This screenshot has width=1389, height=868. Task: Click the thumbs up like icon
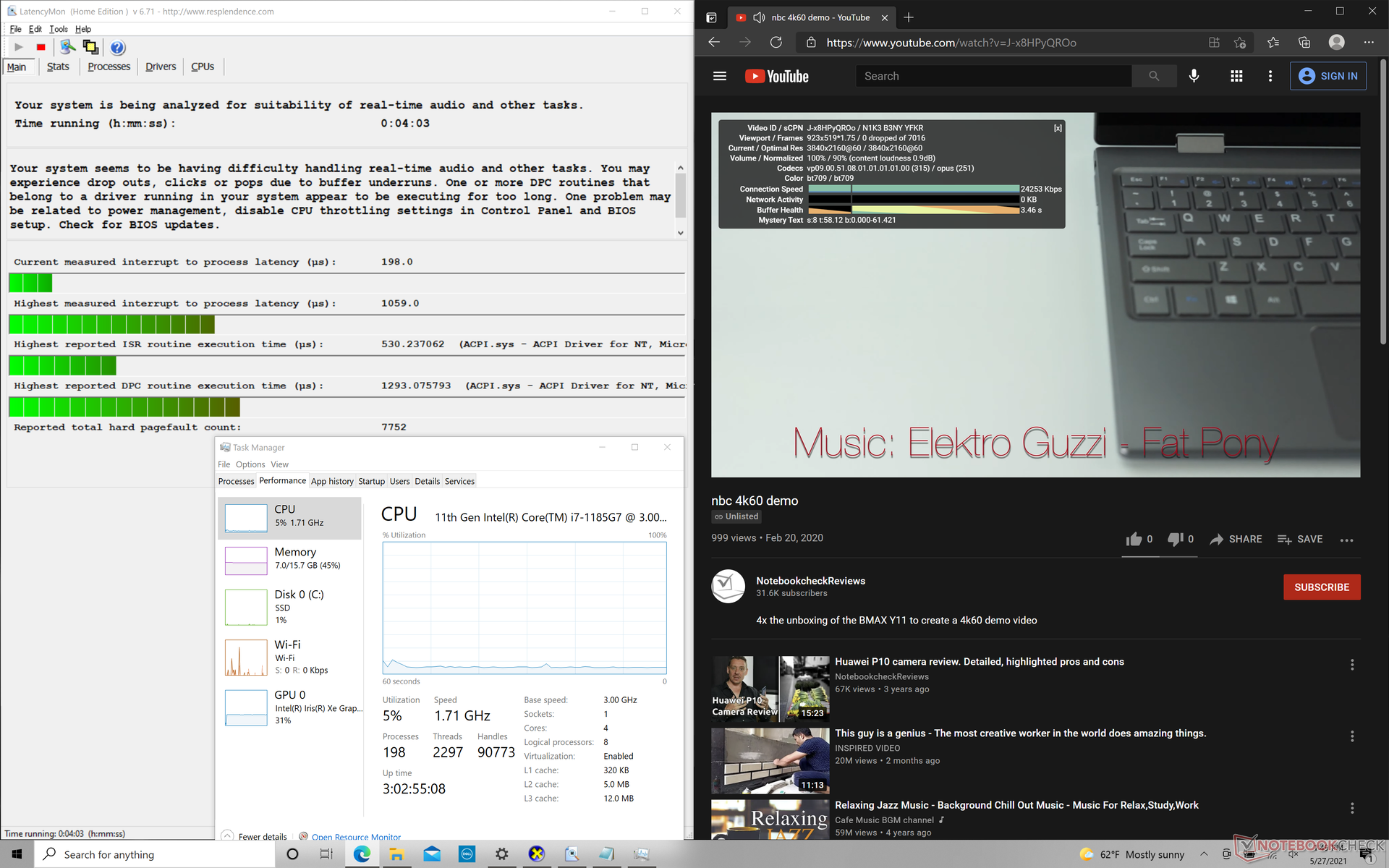[1134, 539]
